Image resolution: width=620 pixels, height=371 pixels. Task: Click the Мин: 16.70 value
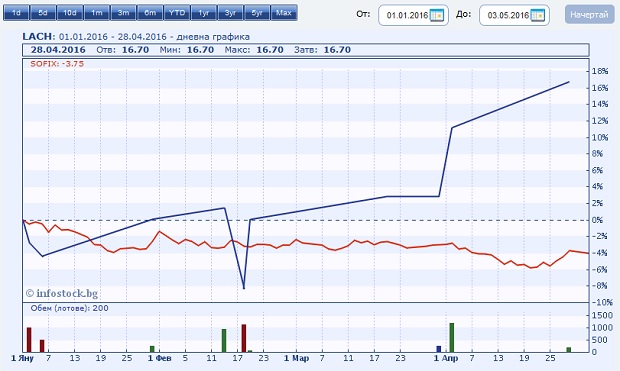click(x=187, y=50)
